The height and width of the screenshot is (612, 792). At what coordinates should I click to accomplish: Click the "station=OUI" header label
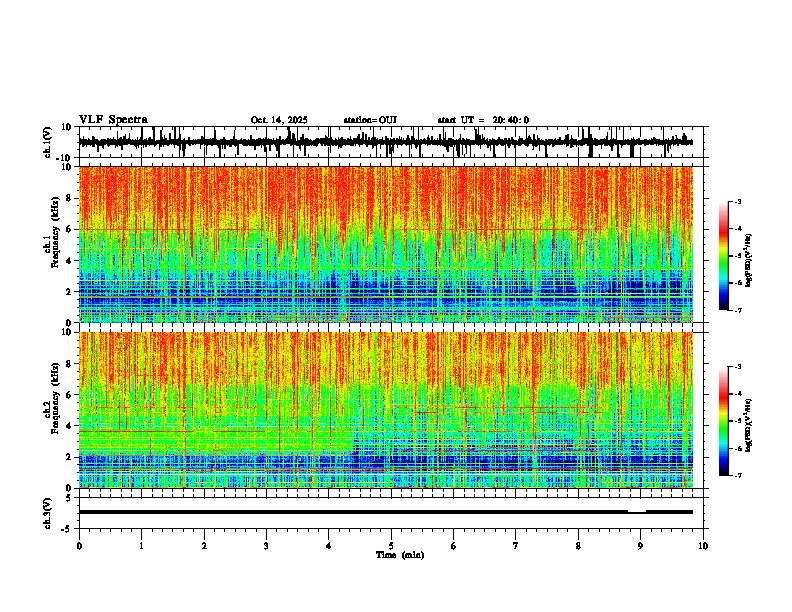coord(370,120)
